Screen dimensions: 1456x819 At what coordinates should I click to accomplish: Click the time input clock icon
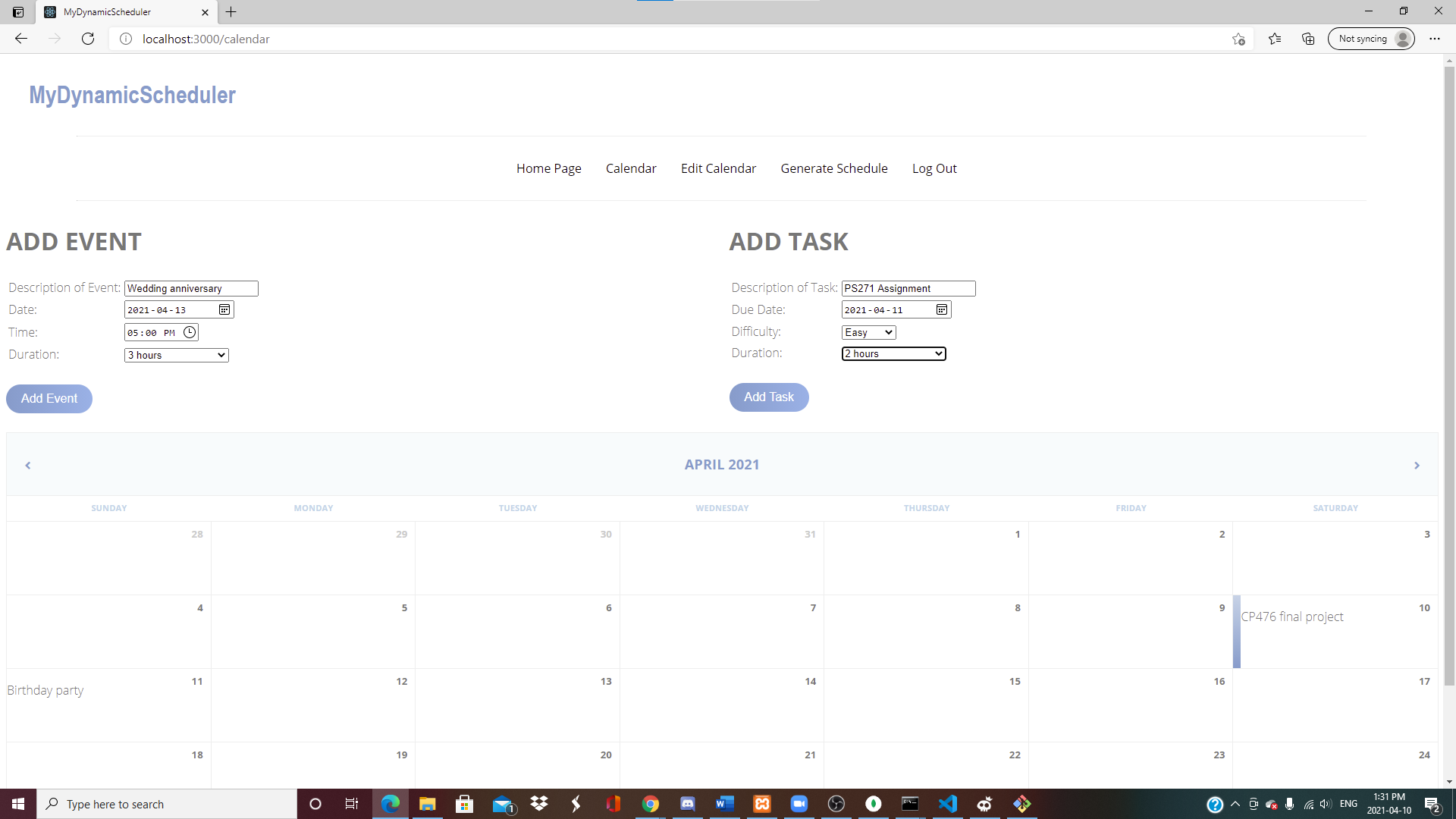tap(190, 332)
